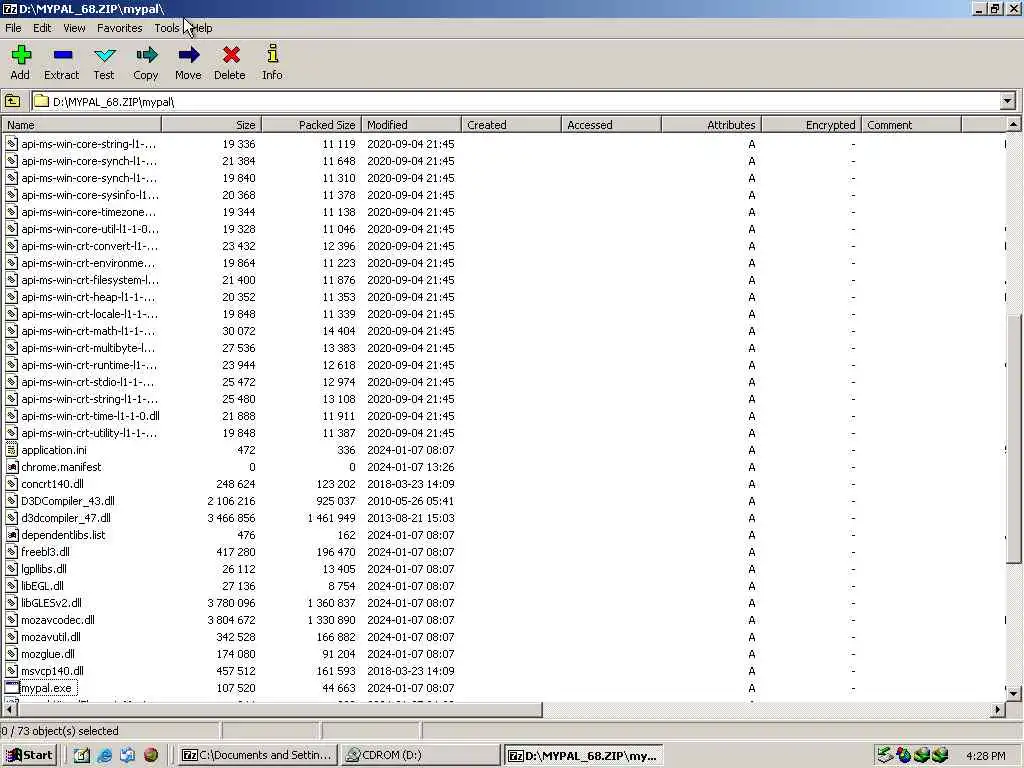The width and height of the screenshot is (1024, 768).
Task: Click the Add toolbar icon
Action: point(21,55)
